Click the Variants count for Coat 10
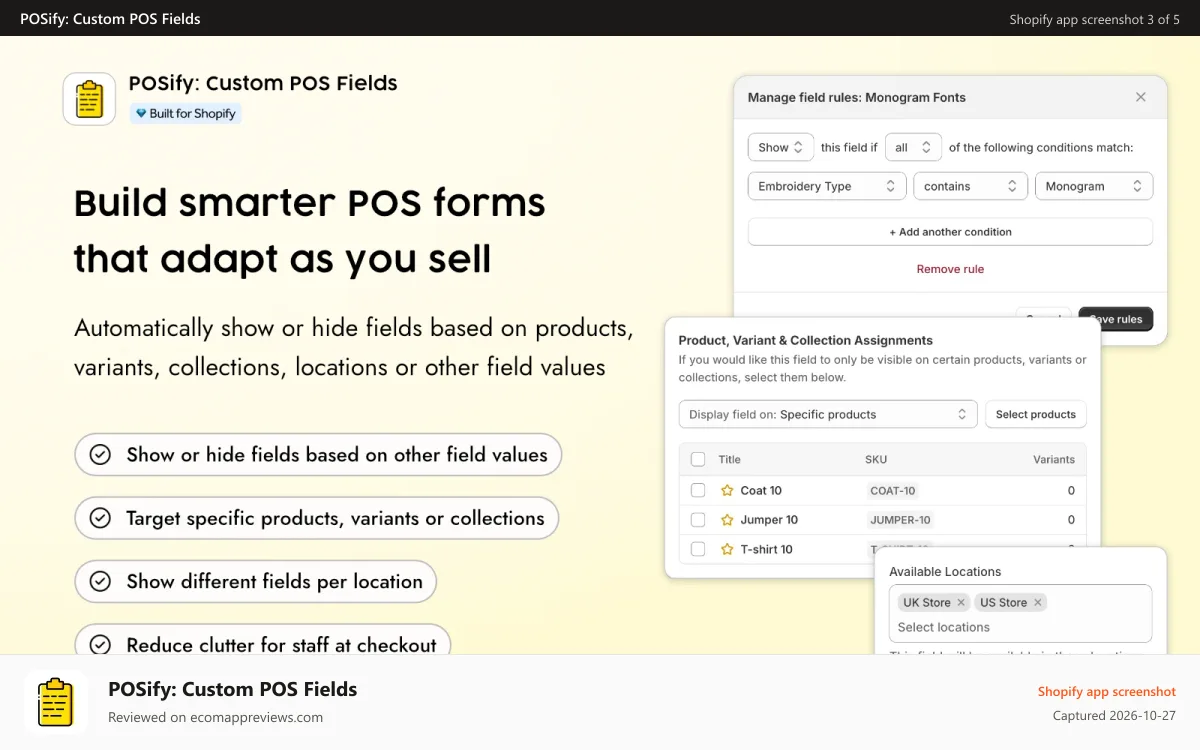The width and height of the screenshot is (1200, 750). [1071, 490]
